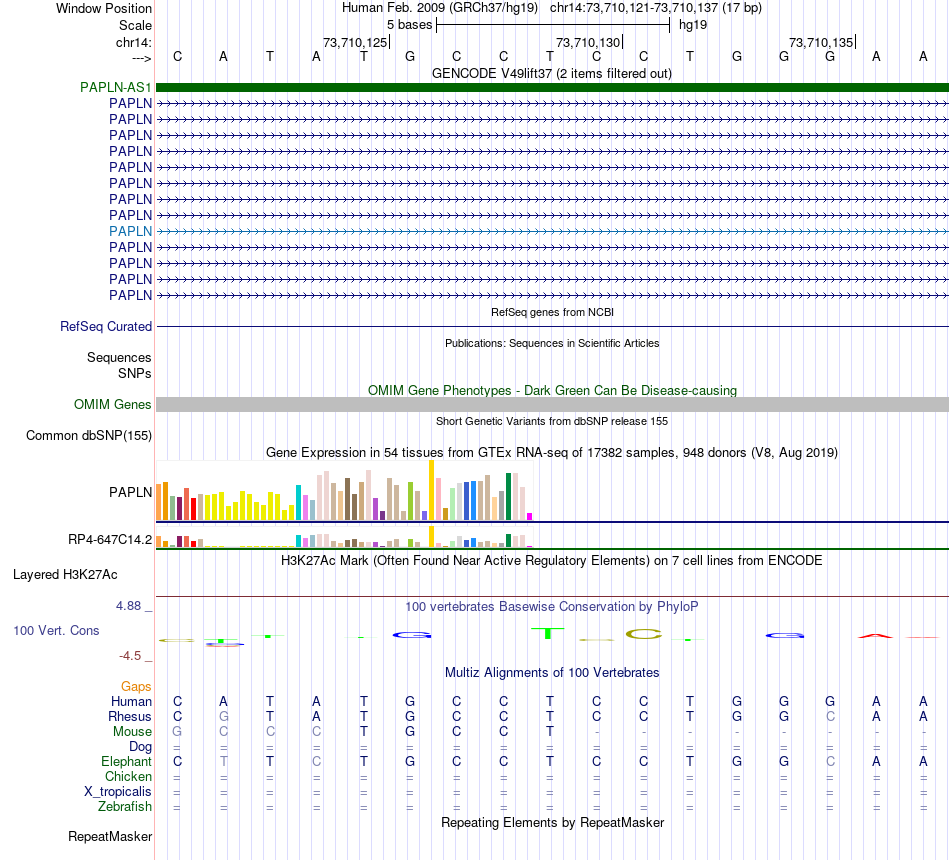Select the Zebrafish alignment row label
Image resolution: width=950 pixels, height=860 pixels.
click(125, 807)
